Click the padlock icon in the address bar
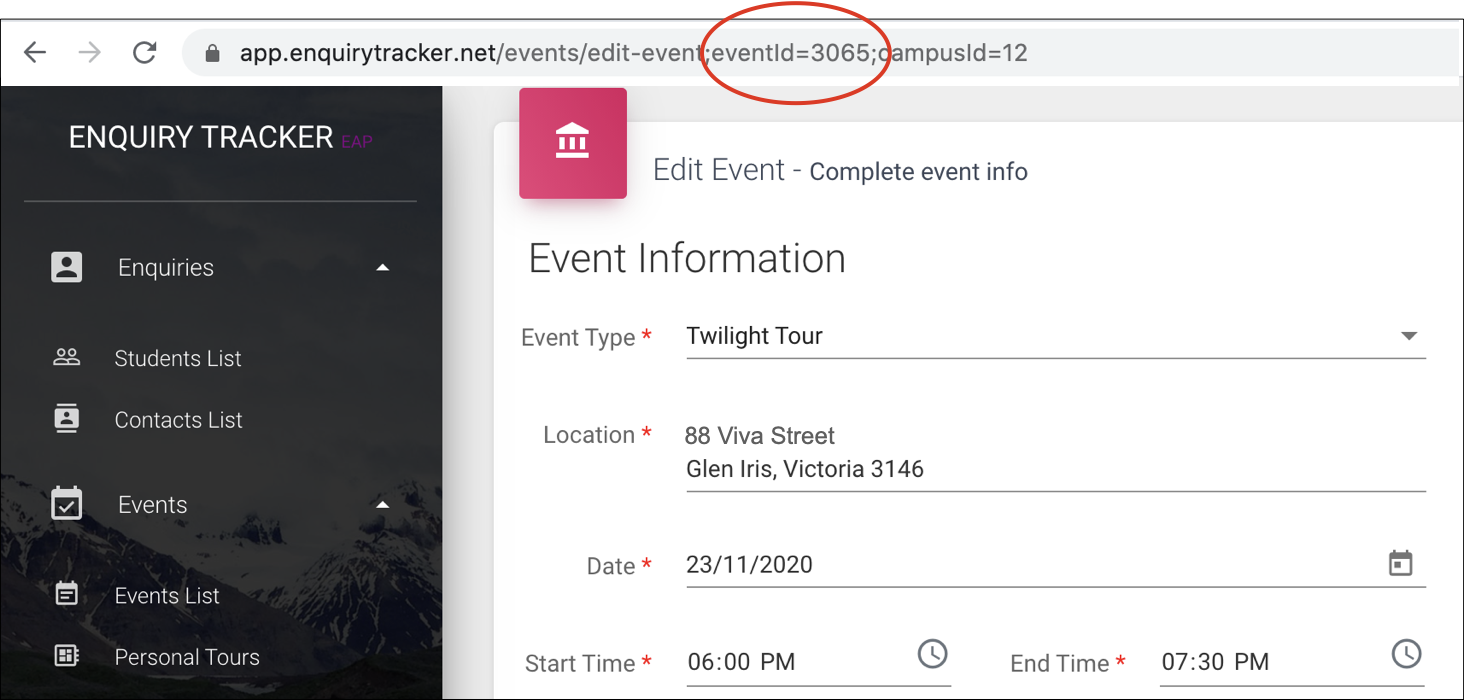 click(x=212, y=51)
